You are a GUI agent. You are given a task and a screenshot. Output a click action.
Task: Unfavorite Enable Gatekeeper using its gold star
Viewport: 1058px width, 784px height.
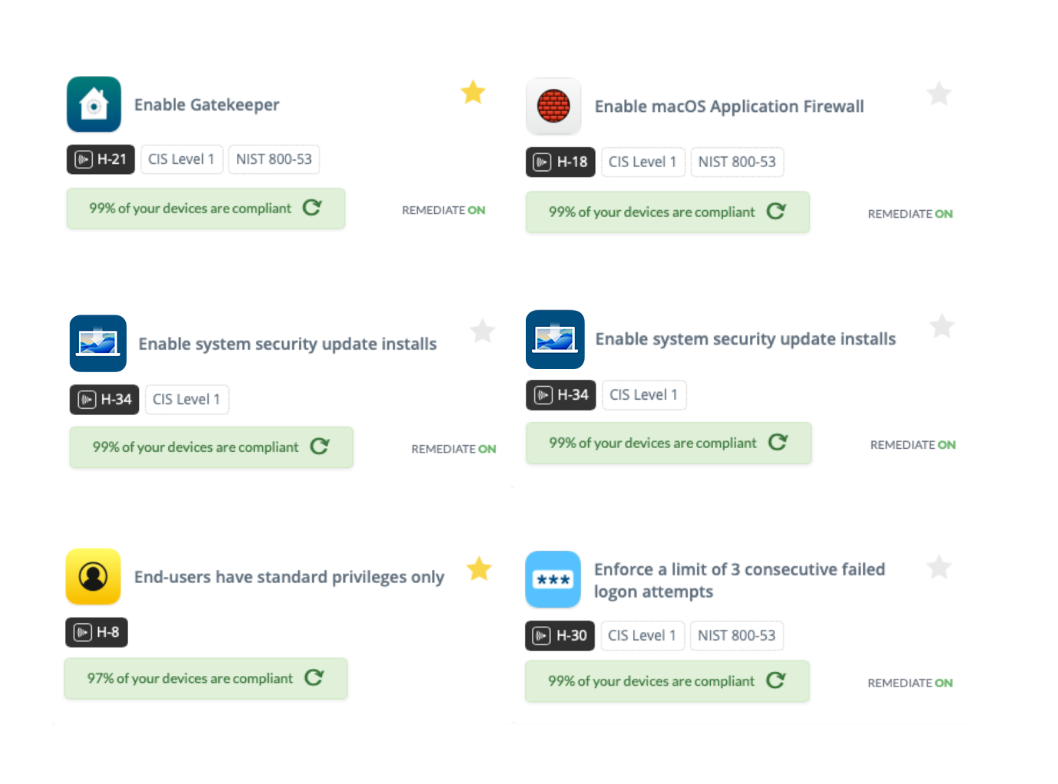473,93
